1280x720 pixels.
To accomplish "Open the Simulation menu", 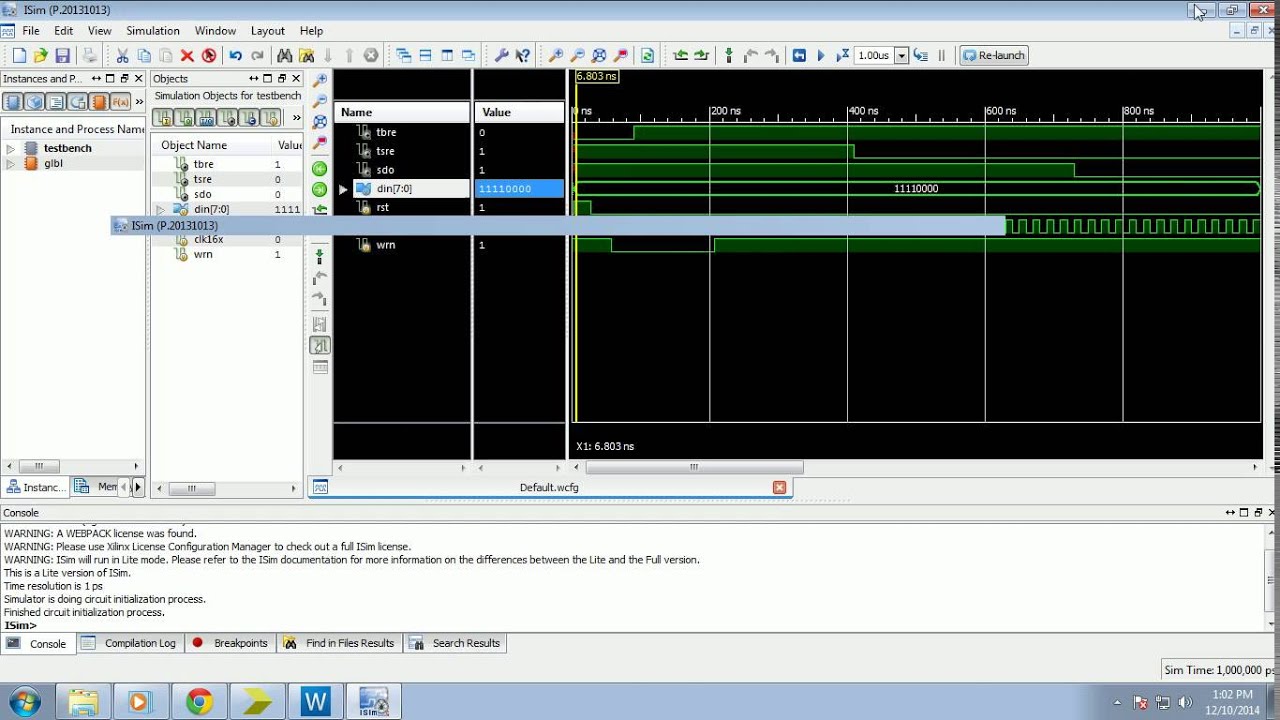I will [153, 31].
